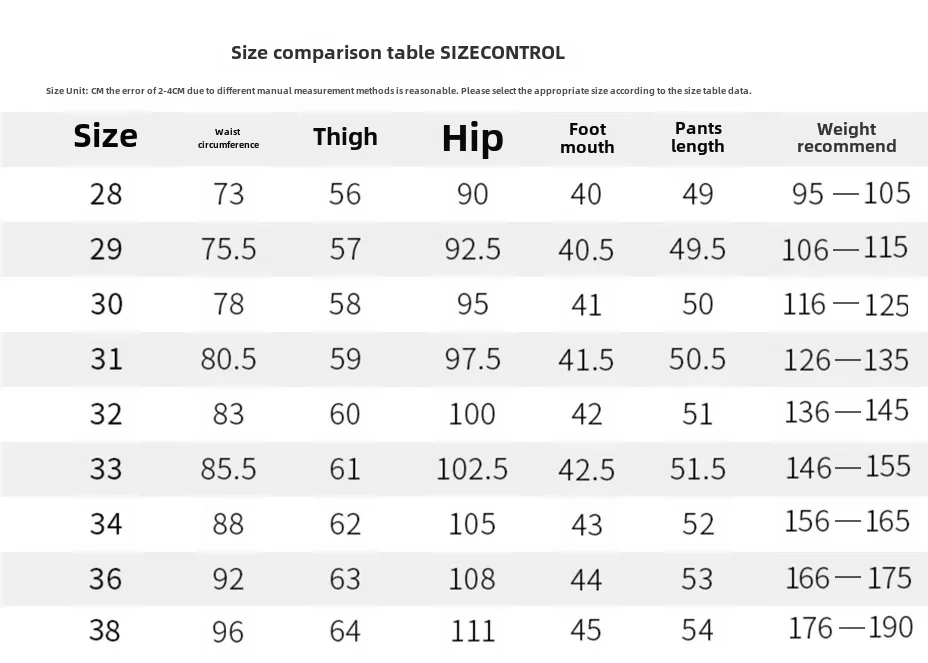This screenshot has width=928, height=663.
Task: Select thigh value 64 for size 38
Action: point(345,631)
